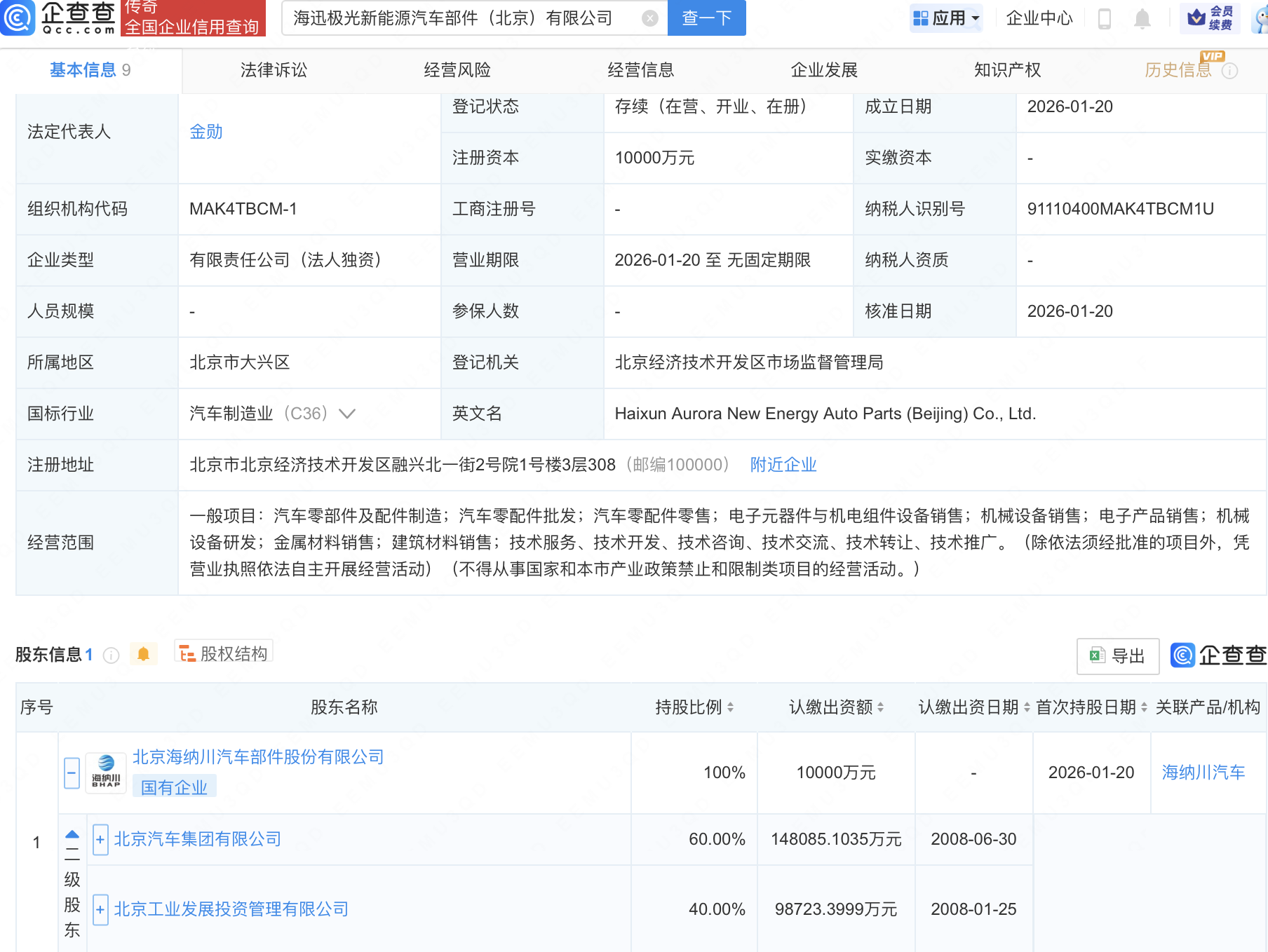Collapse the 北京海纳川汽车部件 shareholder row
This screenshot has width=1268, height=952.
point(72,773)
